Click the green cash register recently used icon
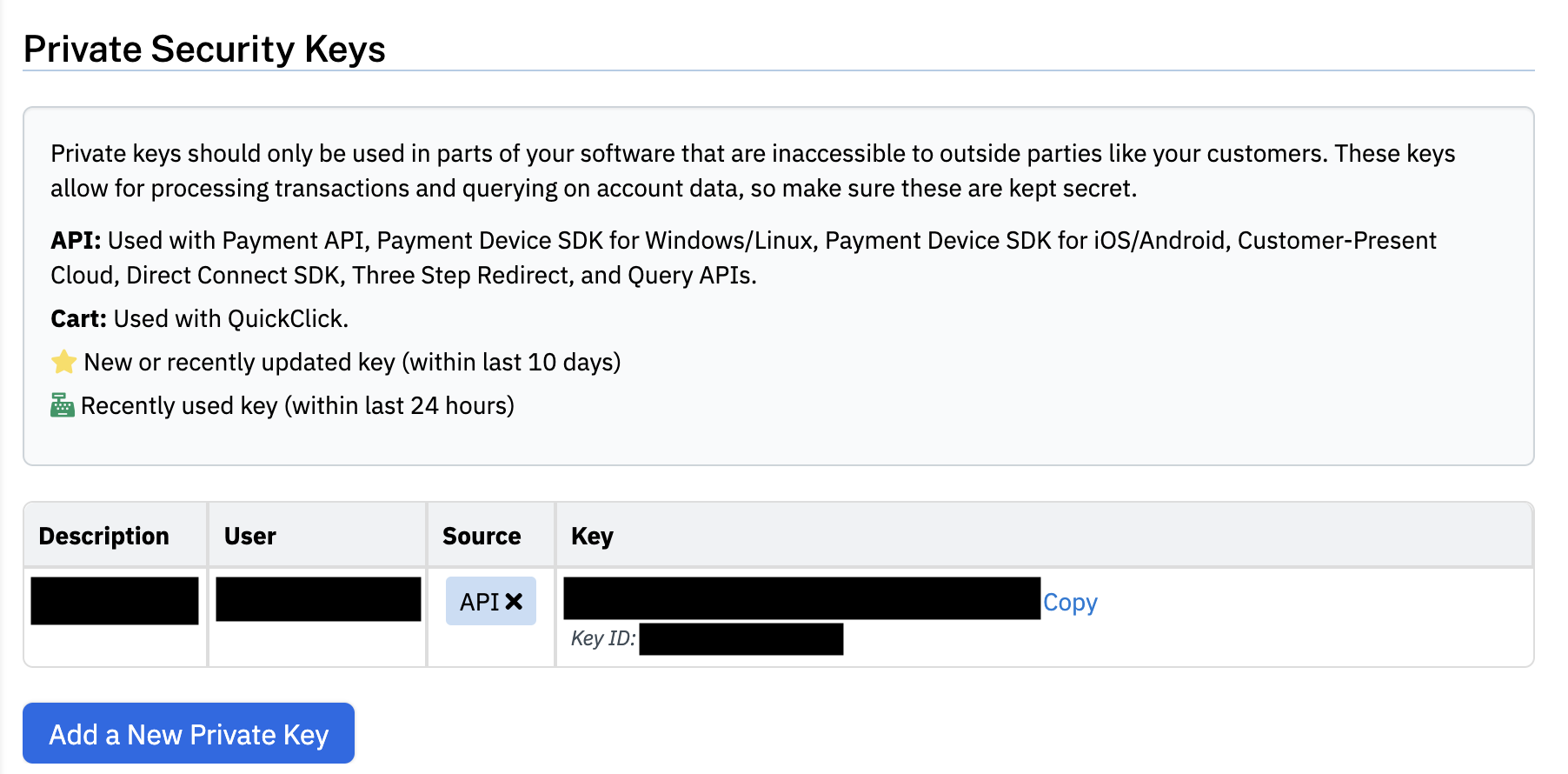The height and width of the screenshot is (774, 1568). 63,405
